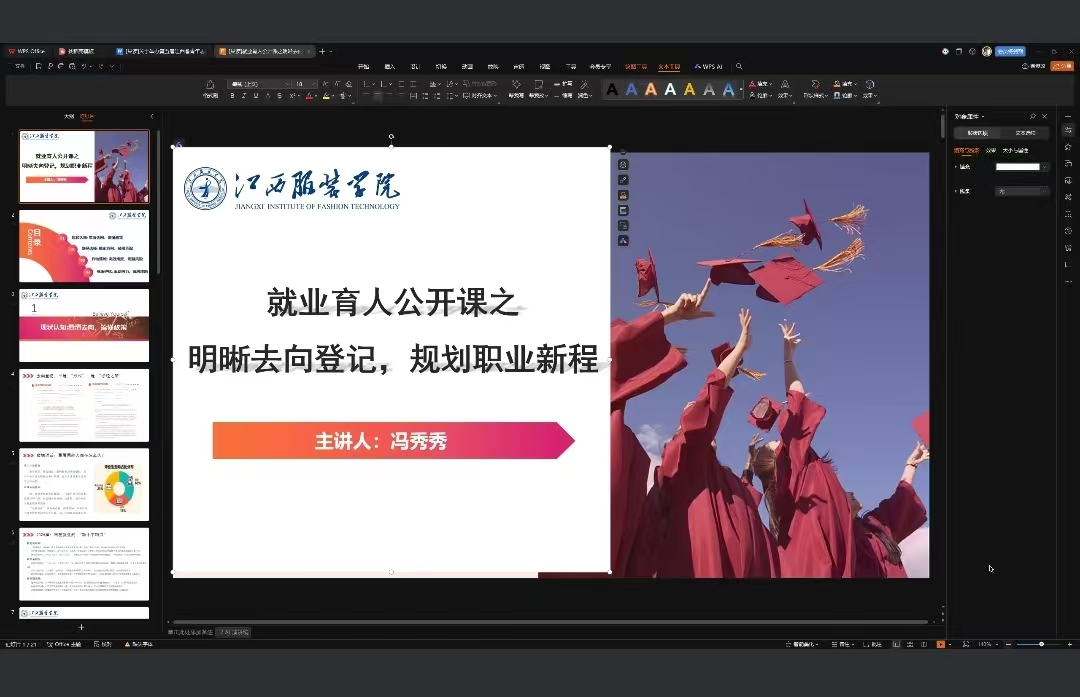Toggle slide sorter view in status bar
This screenshot has width=1080, height=697.
[x=910, y=644]
